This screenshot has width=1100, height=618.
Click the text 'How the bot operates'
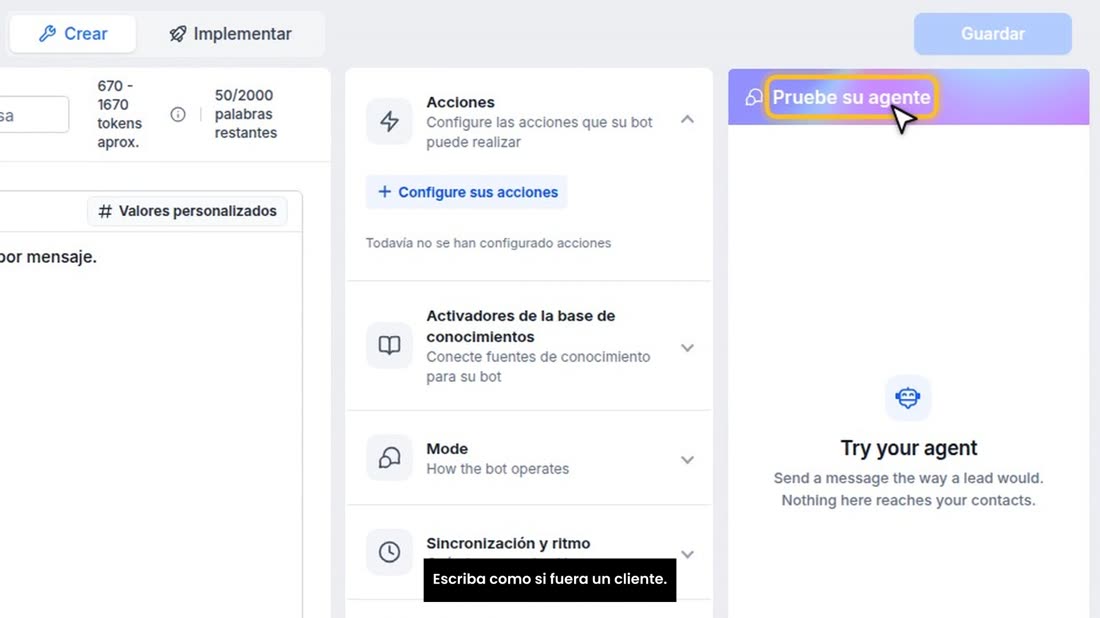click(x=497, y=469)
